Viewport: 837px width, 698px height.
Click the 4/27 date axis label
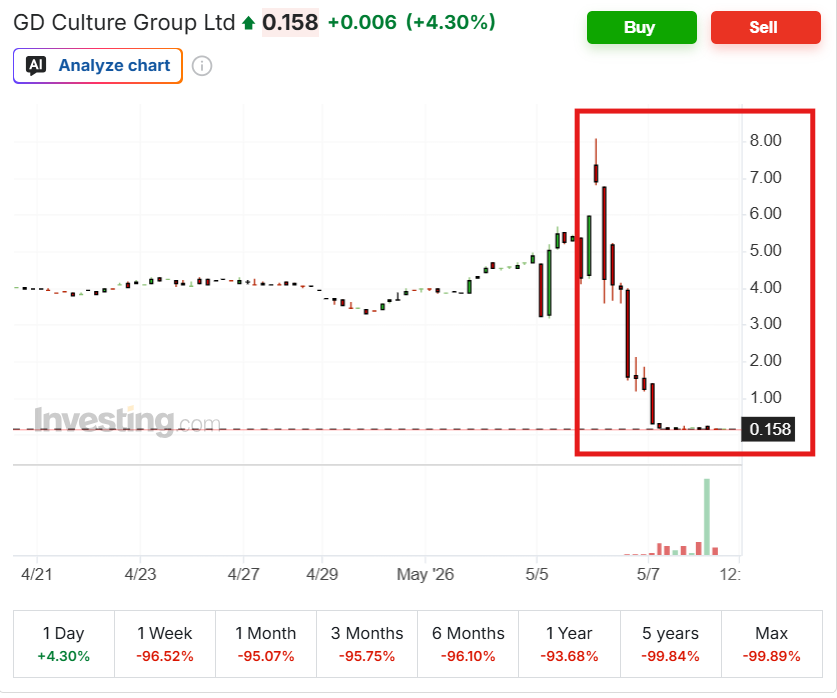(243, 574)
